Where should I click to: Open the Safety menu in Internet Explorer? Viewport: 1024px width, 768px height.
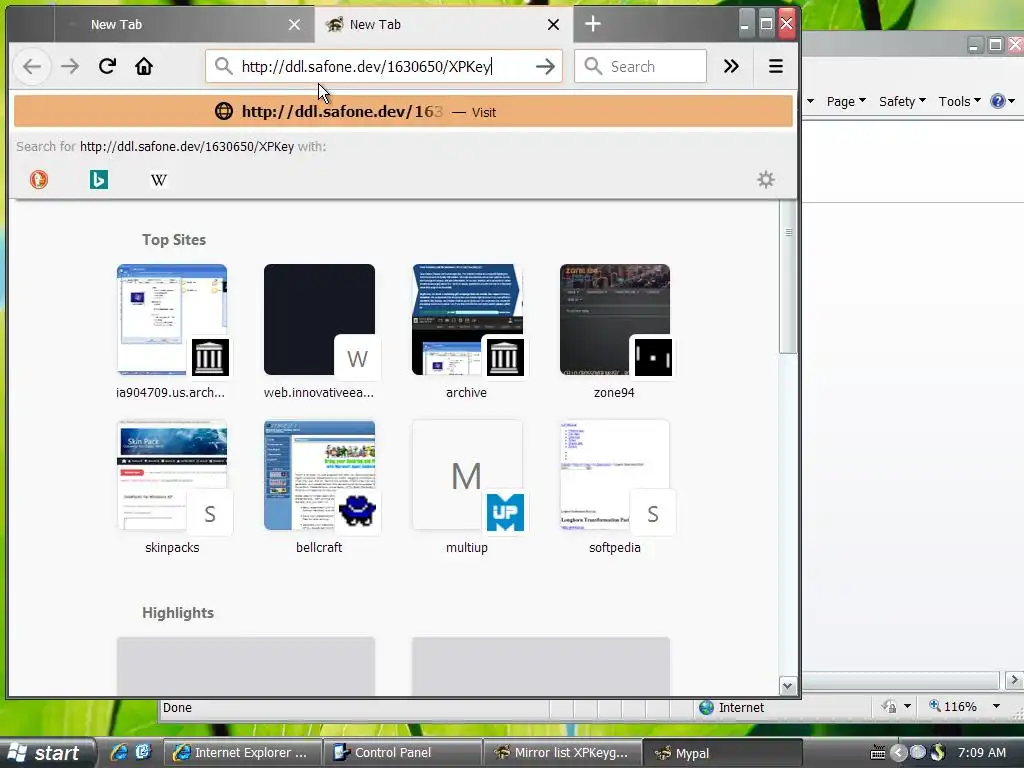coord(903,101)
